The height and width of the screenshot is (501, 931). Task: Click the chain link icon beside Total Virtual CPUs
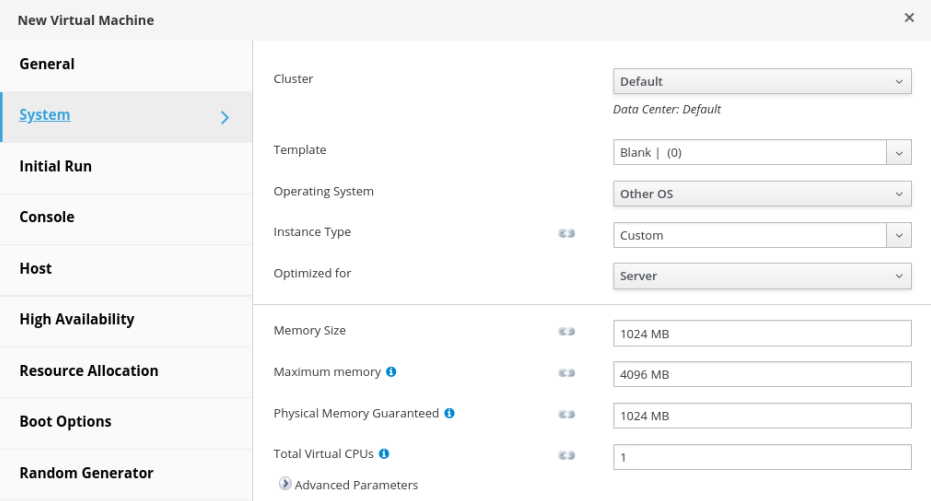pyautogui.click(x=566, y=455)
